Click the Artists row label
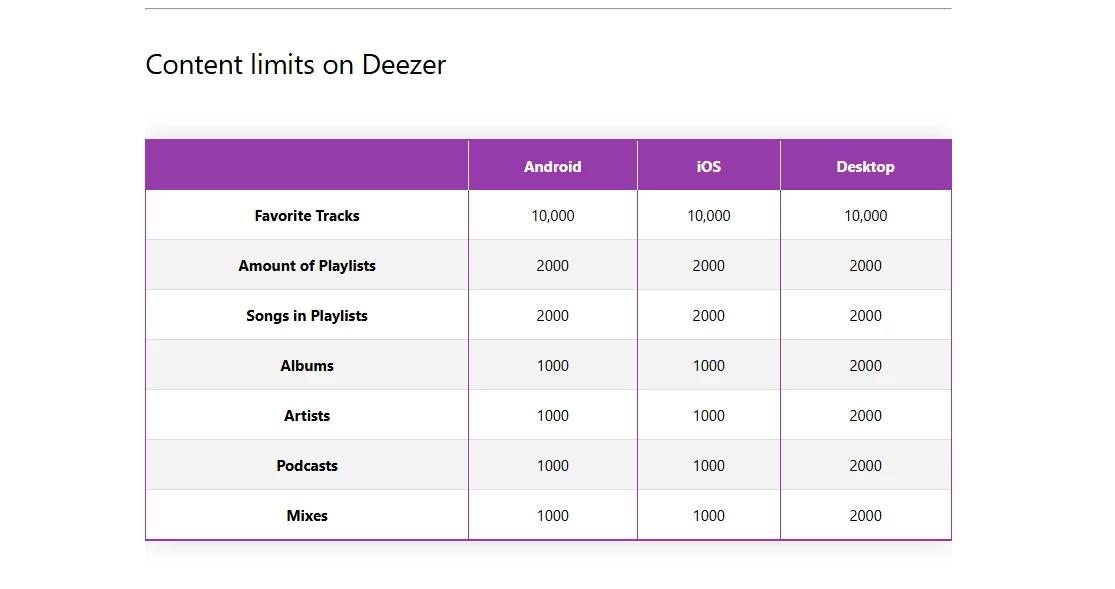This screenshot has width=1115, height=589. point(307,416)
